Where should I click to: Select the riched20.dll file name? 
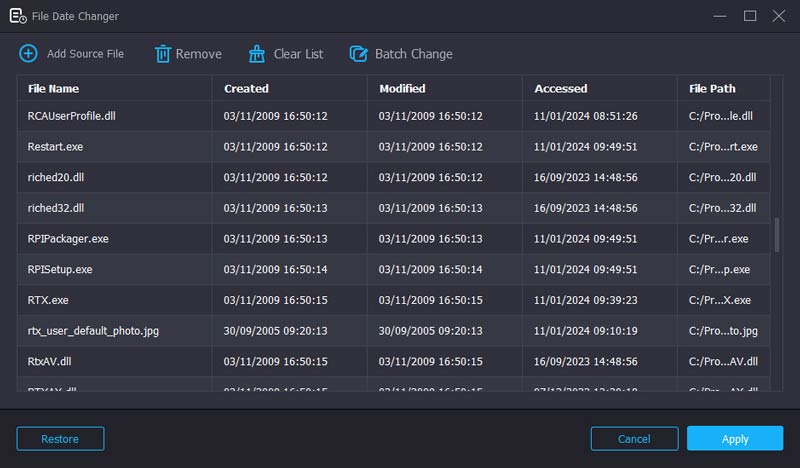(x=56, y=178)
